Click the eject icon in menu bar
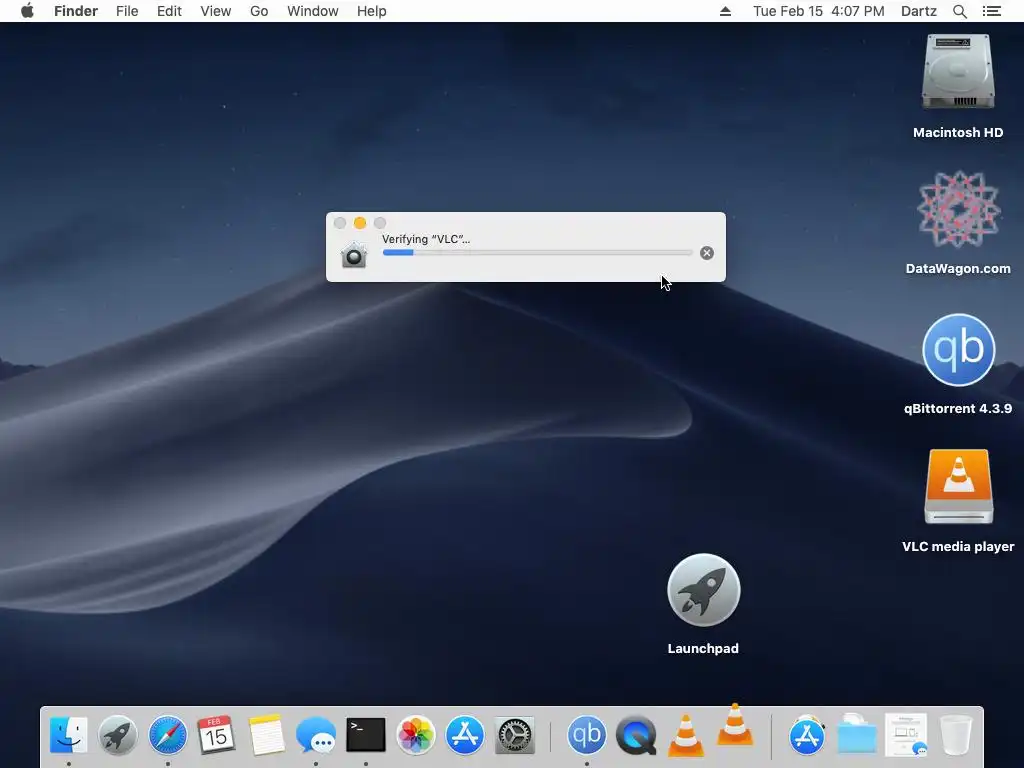This screenshot has width=1024, height=768. tap(725, 11)
